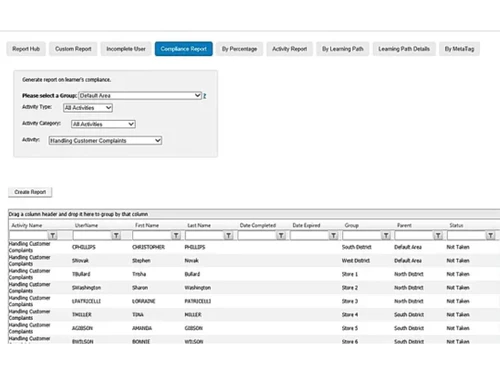Focus the Group filter text box
This screenshot has width=500, height=375.
pos(362,236)
